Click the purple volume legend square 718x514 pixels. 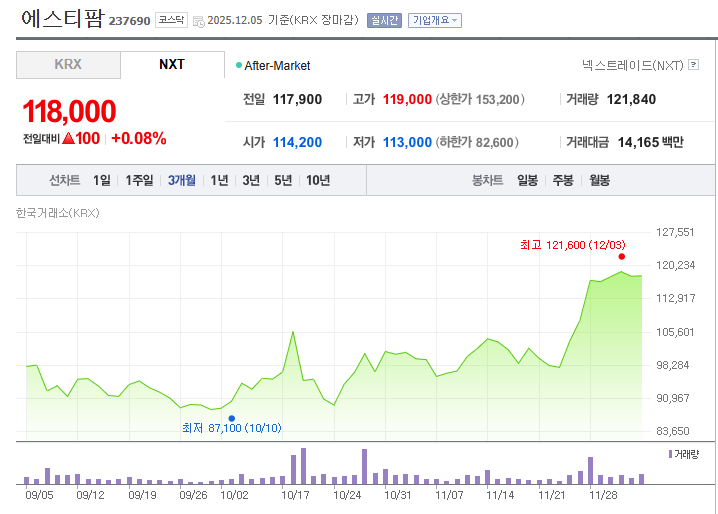point(670,454)
